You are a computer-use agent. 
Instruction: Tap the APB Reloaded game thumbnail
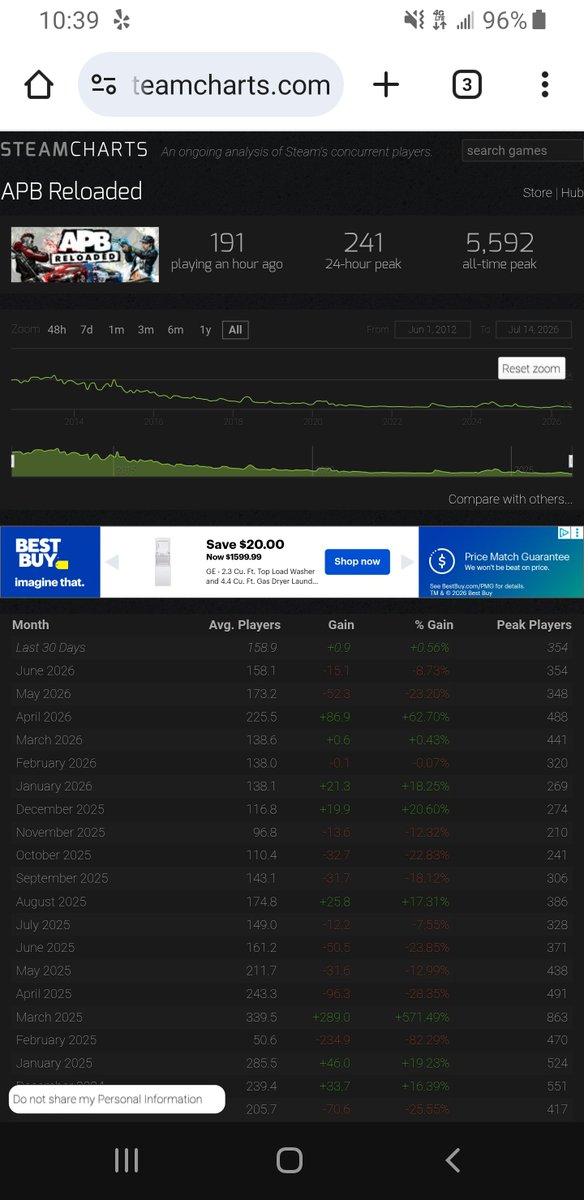85,255
